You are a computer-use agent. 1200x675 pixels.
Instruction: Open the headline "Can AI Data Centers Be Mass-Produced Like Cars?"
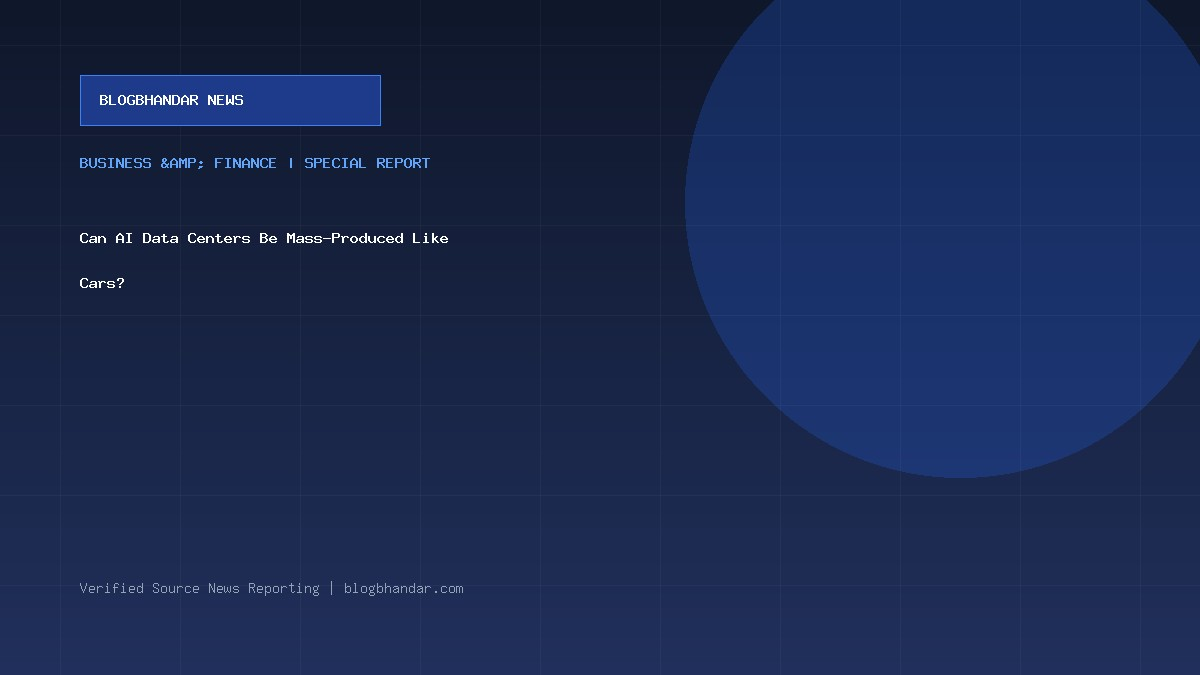tap(264, 260)
